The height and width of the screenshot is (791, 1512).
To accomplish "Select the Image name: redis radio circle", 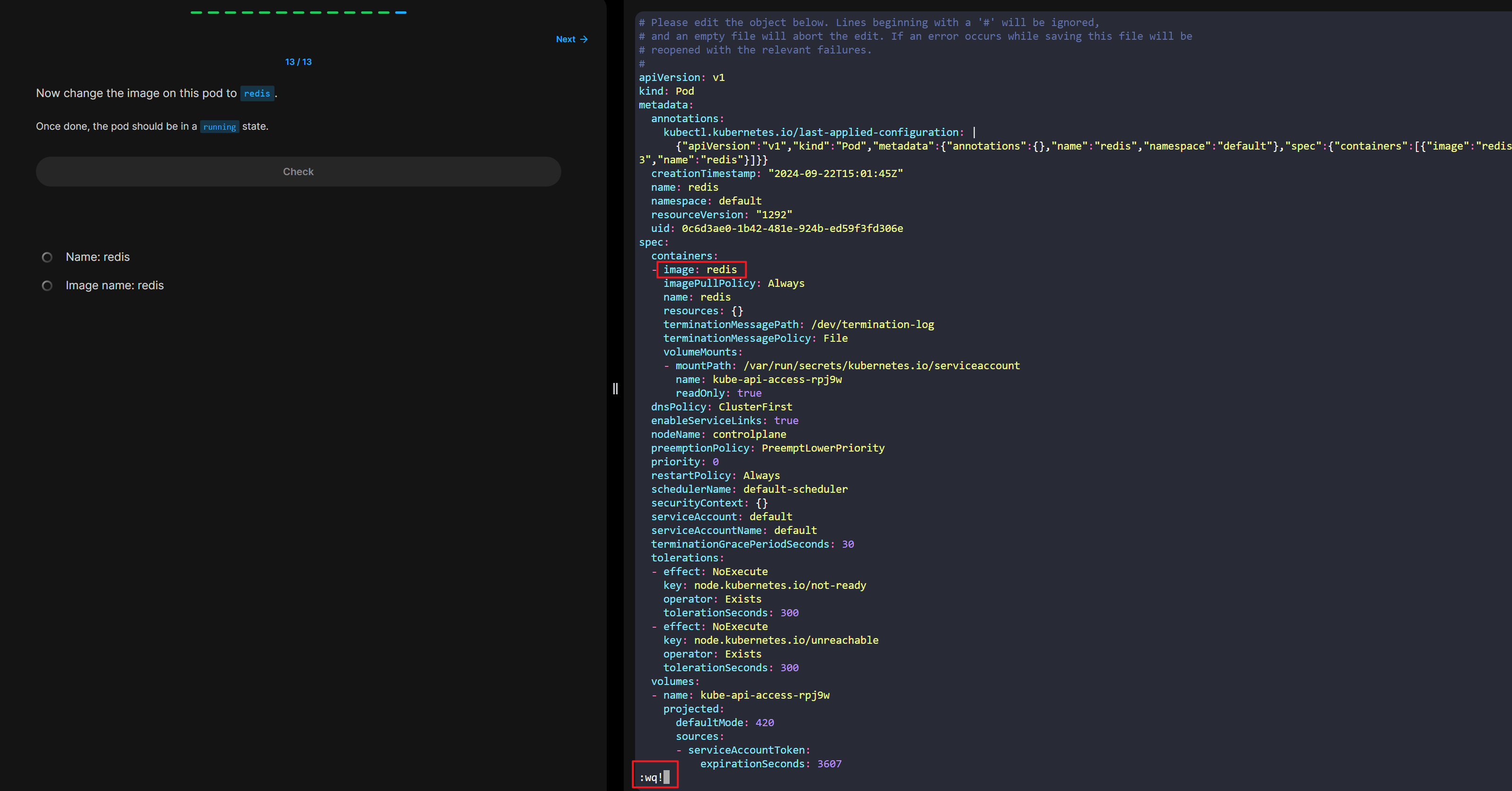I will tap(47, 285).
